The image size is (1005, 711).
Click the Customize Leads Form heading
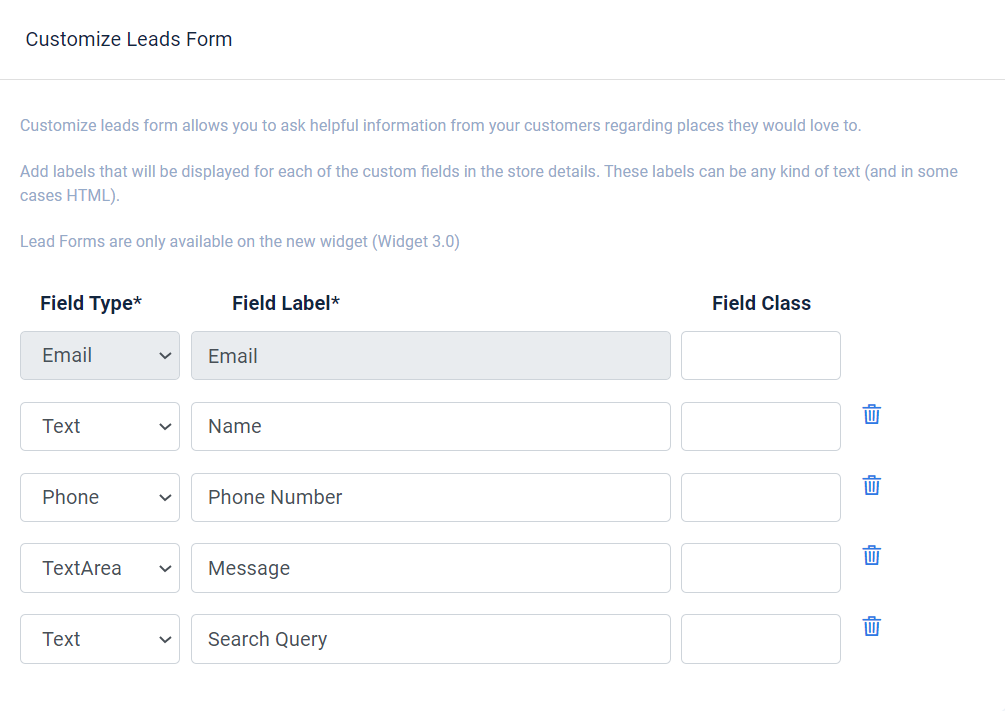[129, 40]
